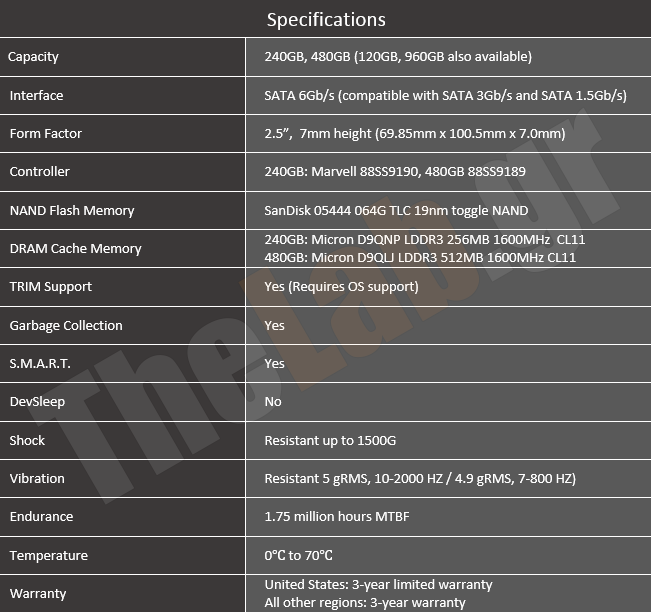Select the United States warranty line
This screenshot has width=651, height=612.
click(x=378, y=585)
